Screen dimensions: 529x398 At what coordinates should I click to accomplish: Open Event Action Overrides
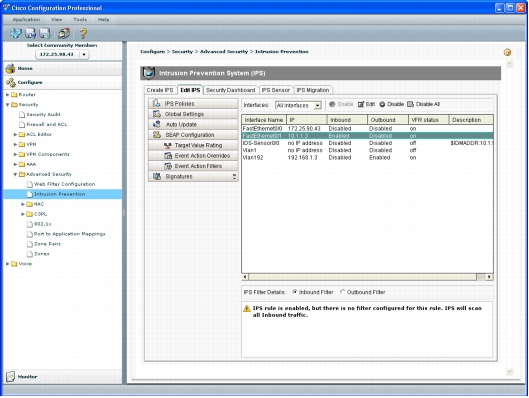(193, 155)
